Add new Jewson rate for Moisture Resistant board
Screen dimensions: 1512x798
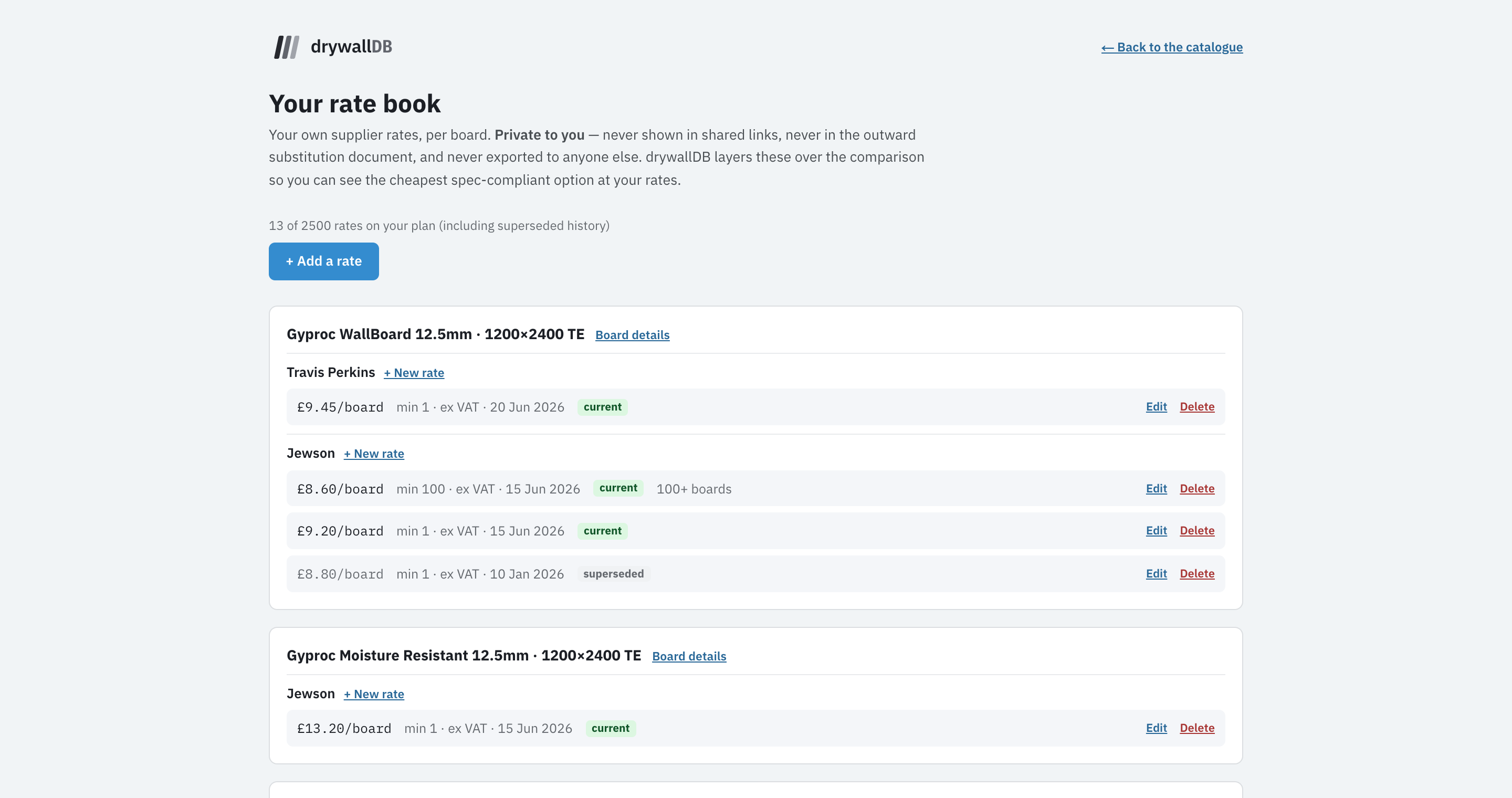(x=374, y=694)
